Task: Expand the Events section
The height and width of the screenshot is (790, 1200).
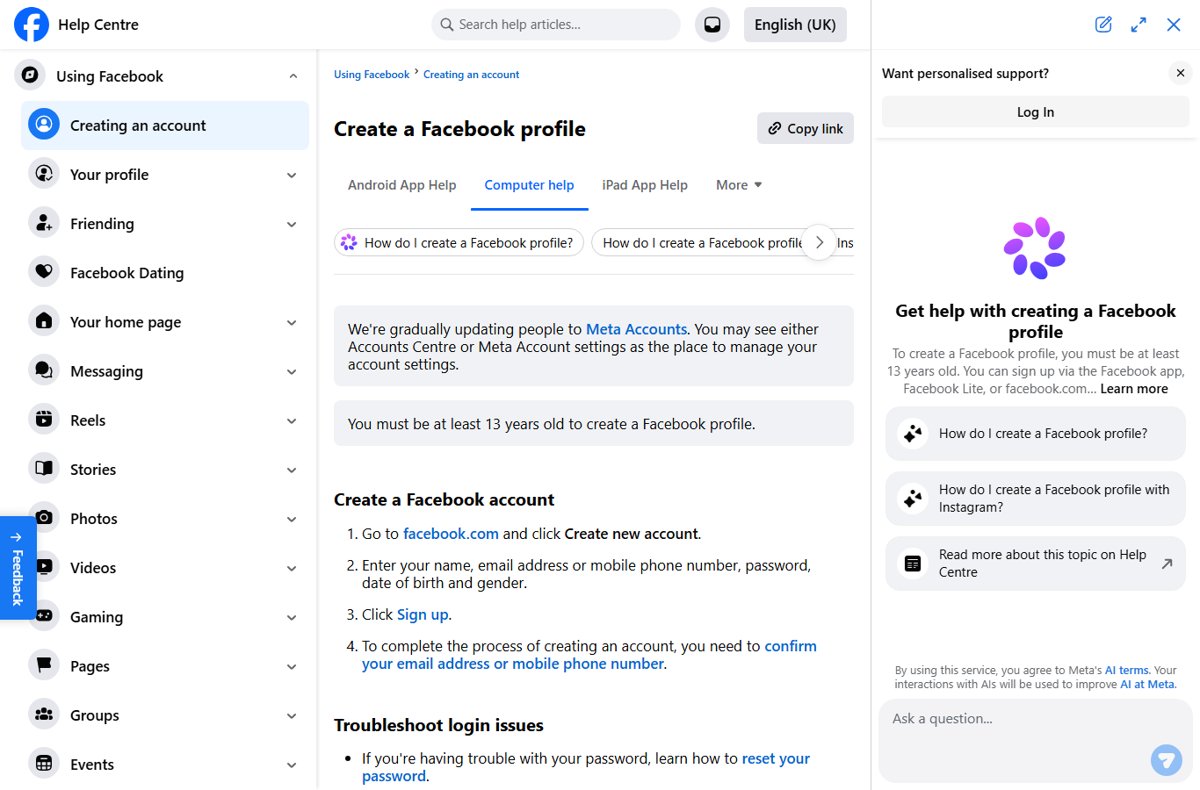Action: click(x=291, y=765)
